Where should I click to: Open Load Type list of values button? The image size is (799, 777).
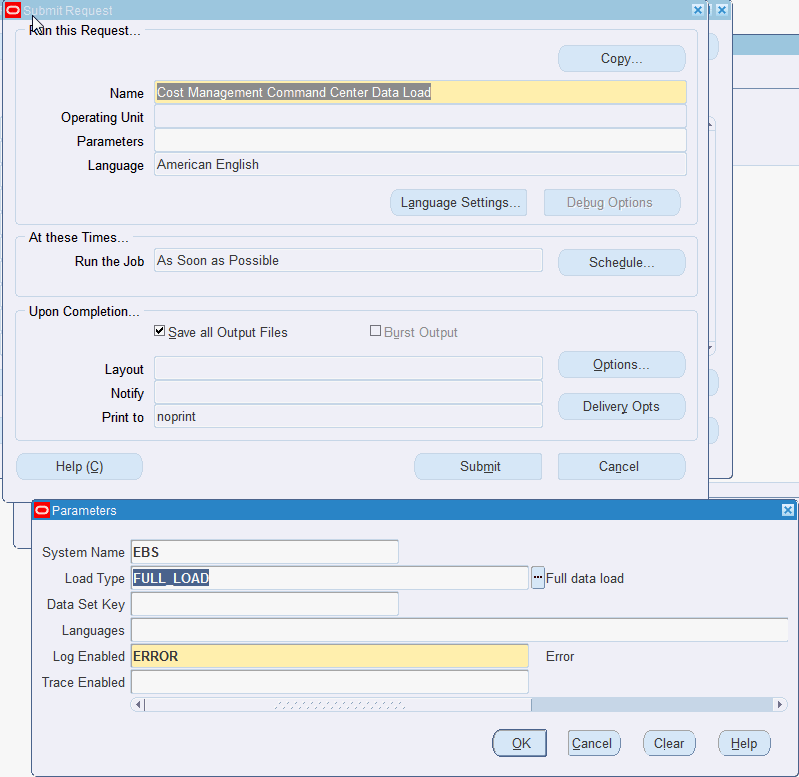tap(538, 578)
